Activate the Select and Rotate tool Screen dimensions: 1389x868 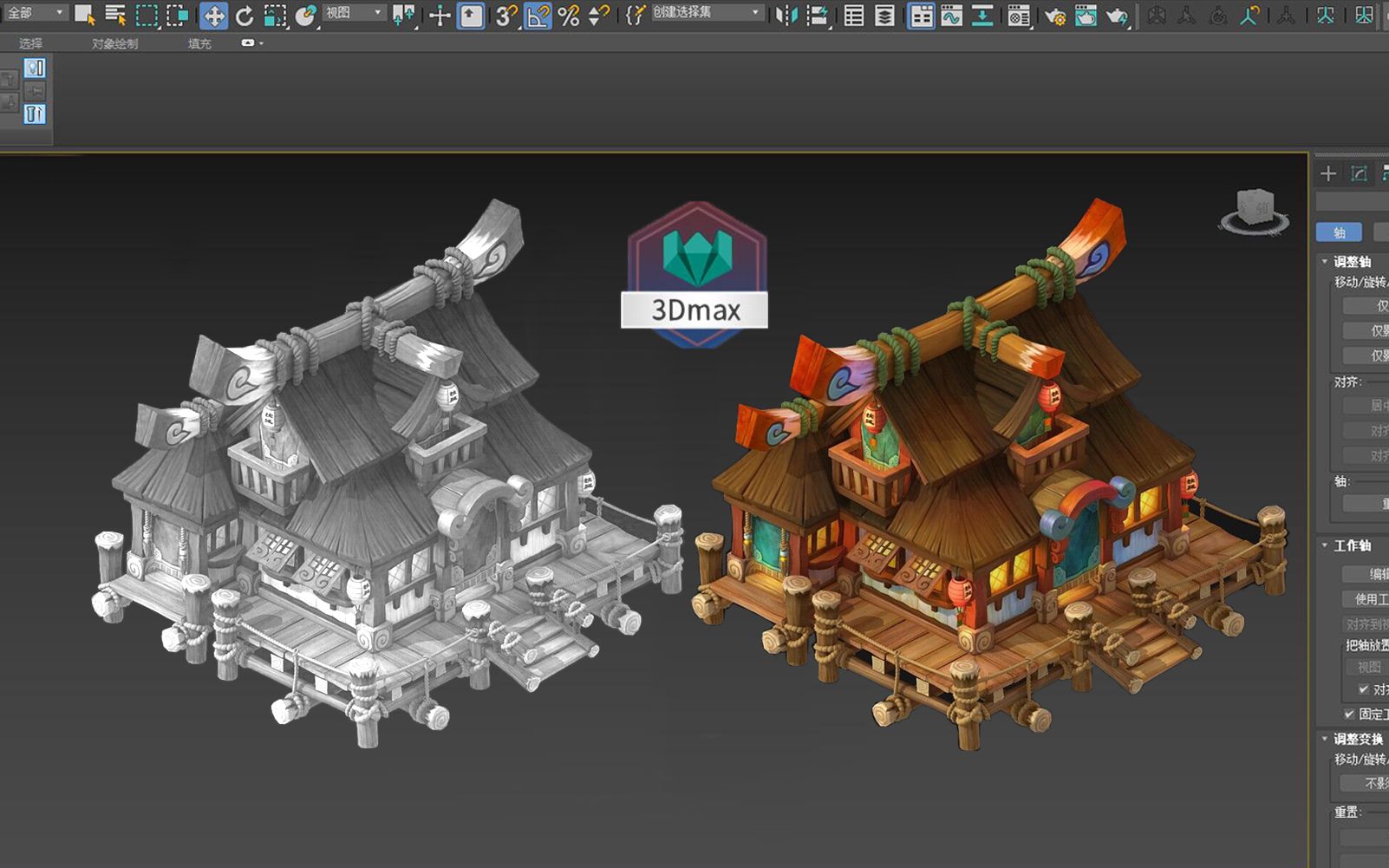[x=245, y=14]
